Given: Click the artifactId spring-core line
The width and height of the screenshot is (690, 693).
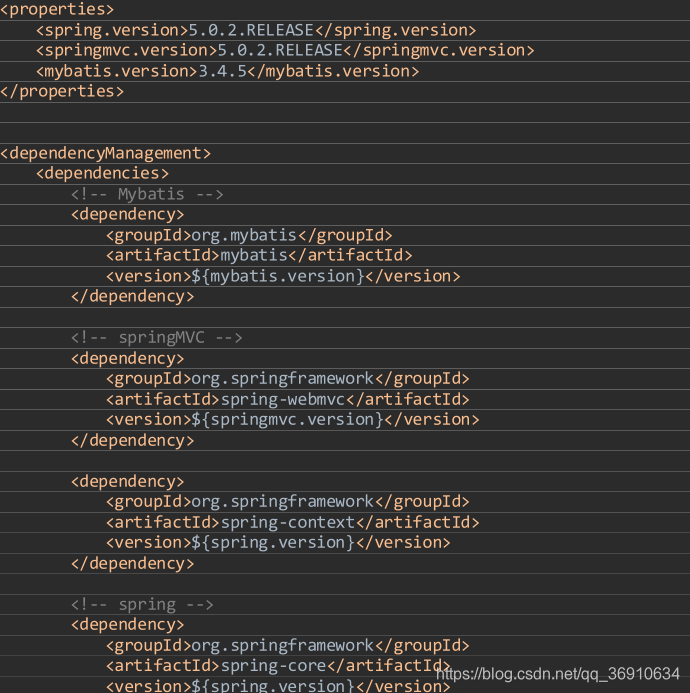Looking at the screenshot, I should point(278,666).
